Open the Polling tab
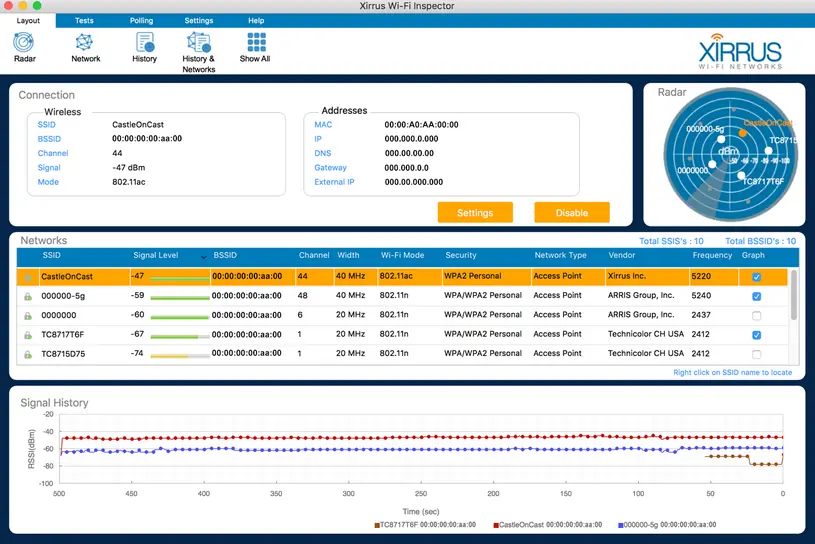Viewport: 815px width, 544px height. pyautogui.click(x=141, y=21)
